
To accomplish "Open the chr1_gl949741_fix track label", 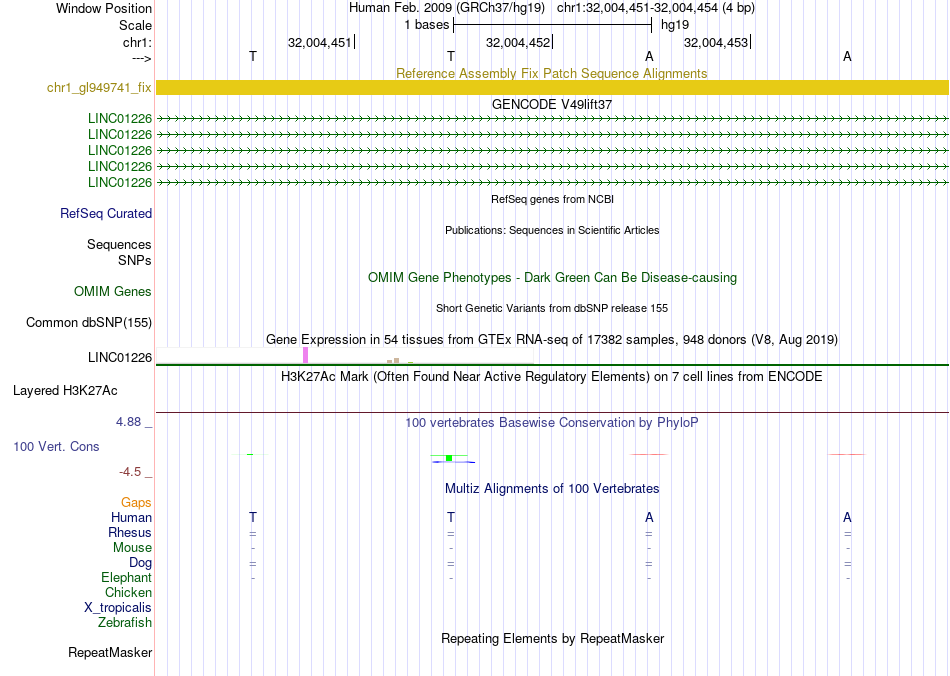I will point(99,87).
